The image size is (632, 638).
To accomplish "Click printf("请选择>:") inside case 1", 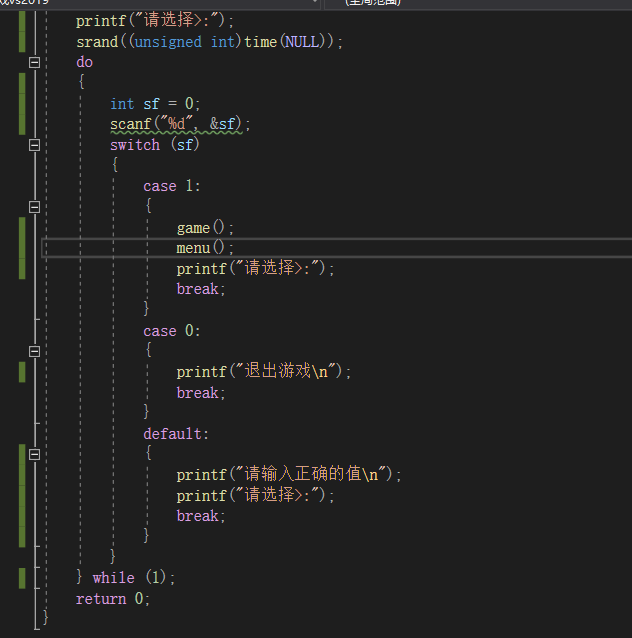I will pyautogui.click(x=255, y=269).
